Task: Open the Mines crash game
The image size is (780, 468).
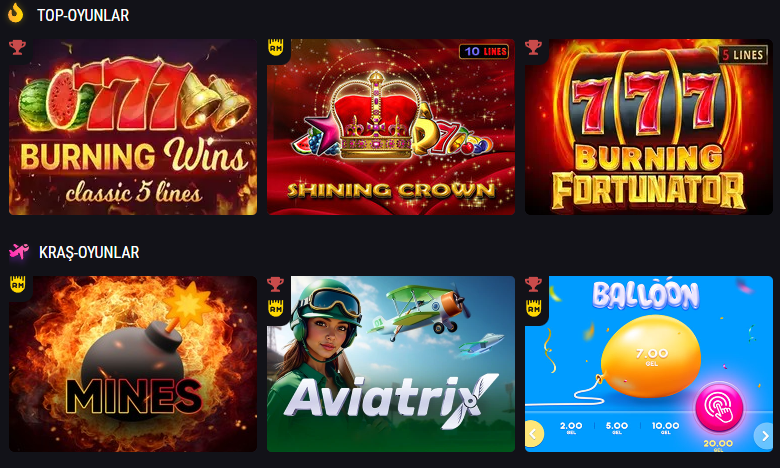Action: tap(133, 364)
